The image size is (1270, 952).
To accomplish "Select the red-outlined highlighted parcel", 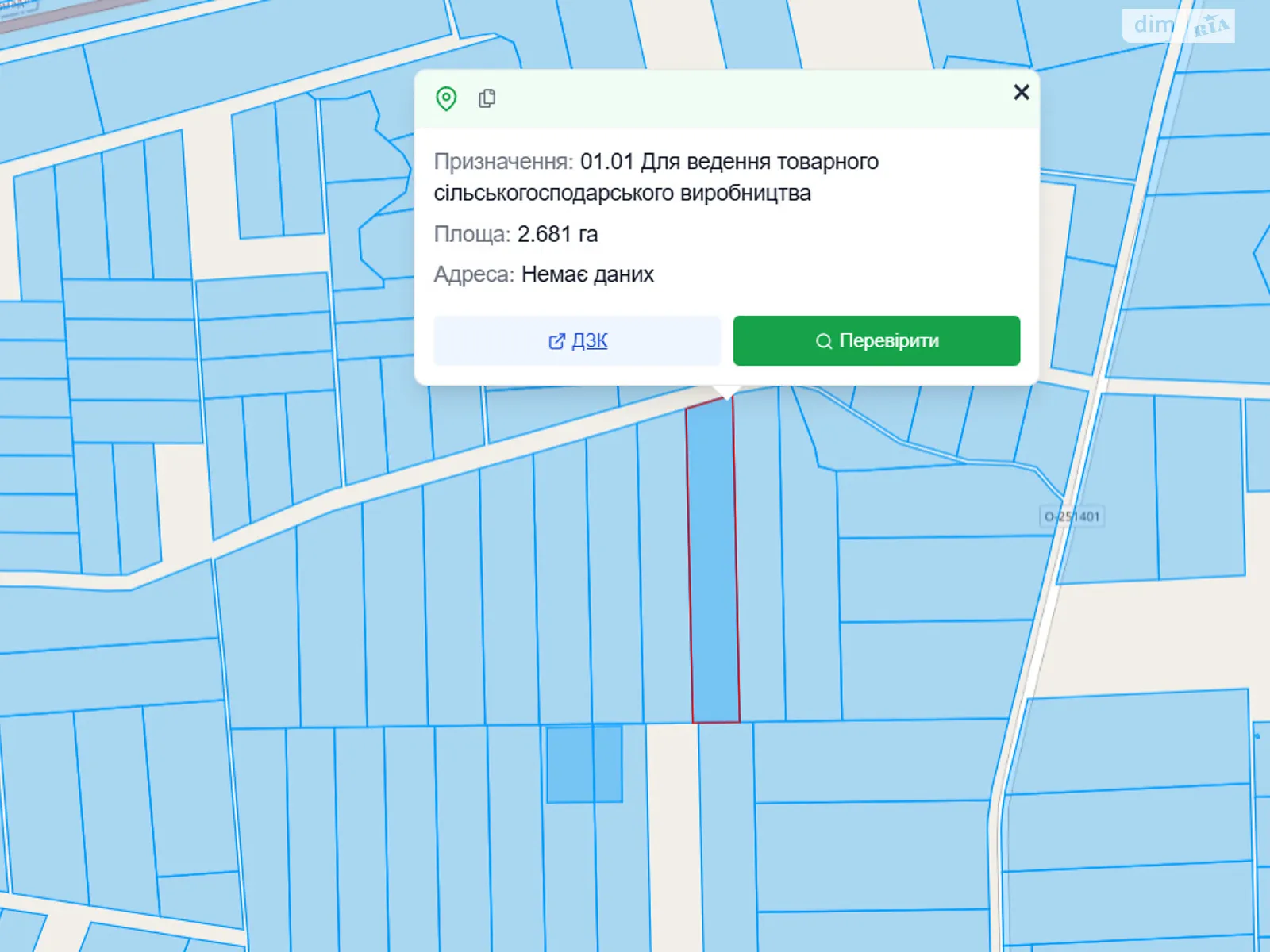I will (x=714, y=559).
